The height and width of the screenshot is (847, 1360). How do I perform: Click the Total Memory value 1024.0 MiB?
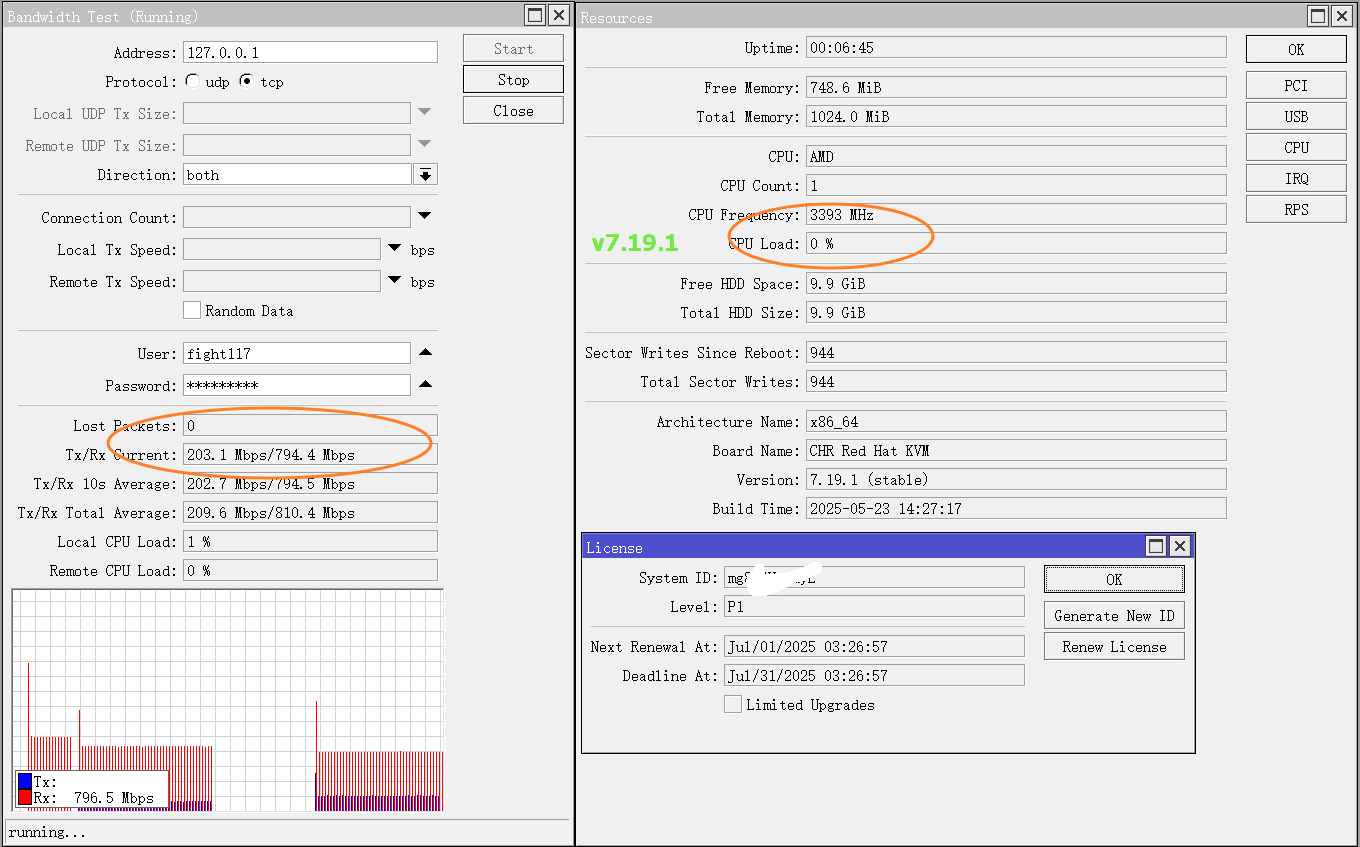tap(1016, 116)
